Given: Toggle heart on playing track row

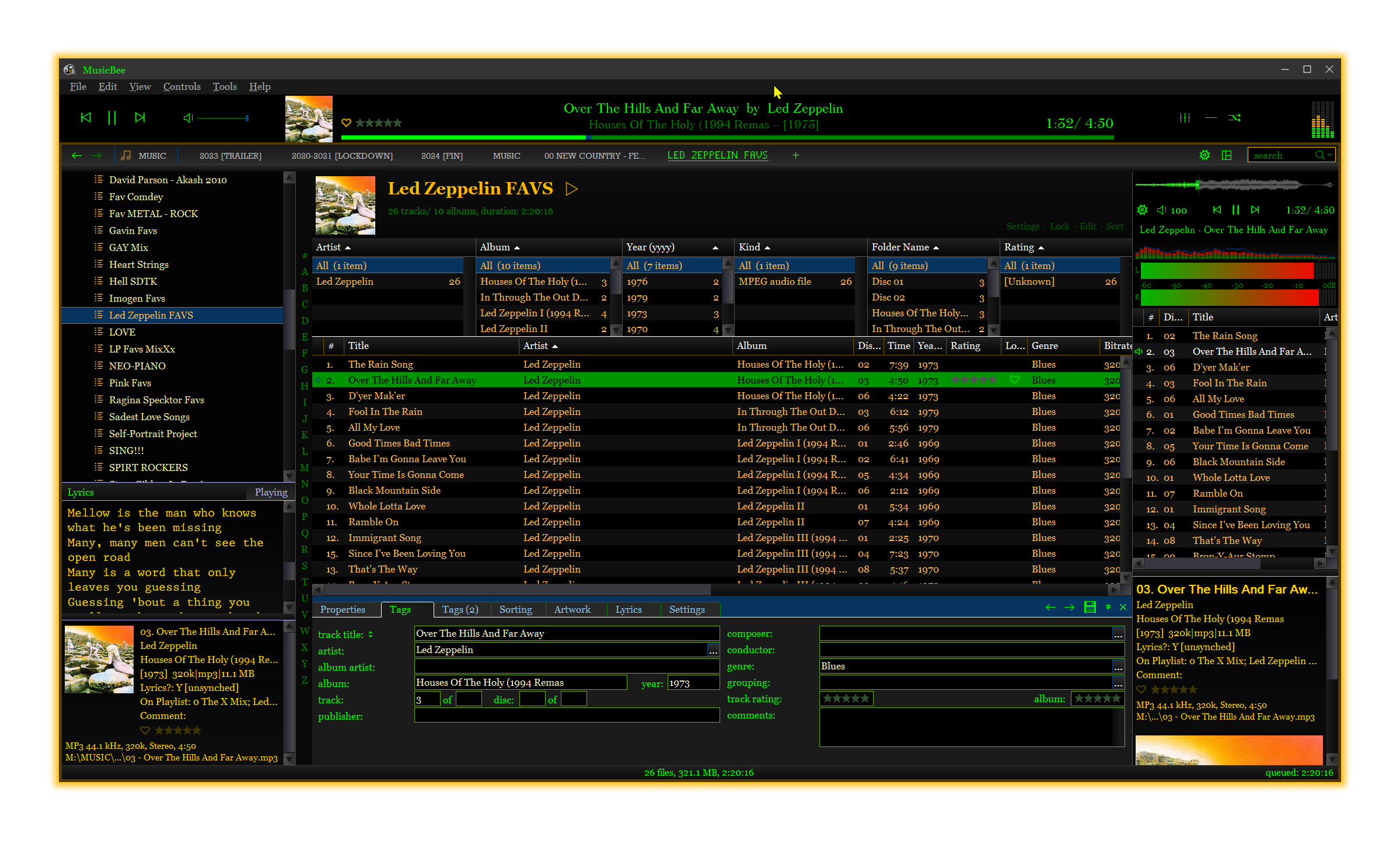Looking at the screenshot, I should coord(1015,380).
